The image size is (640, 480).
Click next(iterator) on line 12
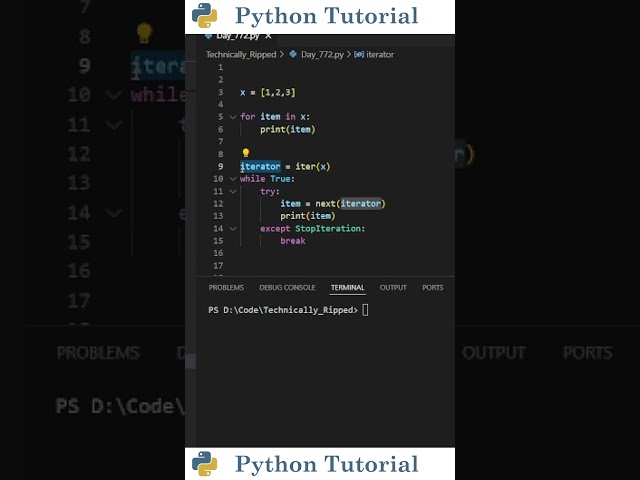click(x=350, y=204)
